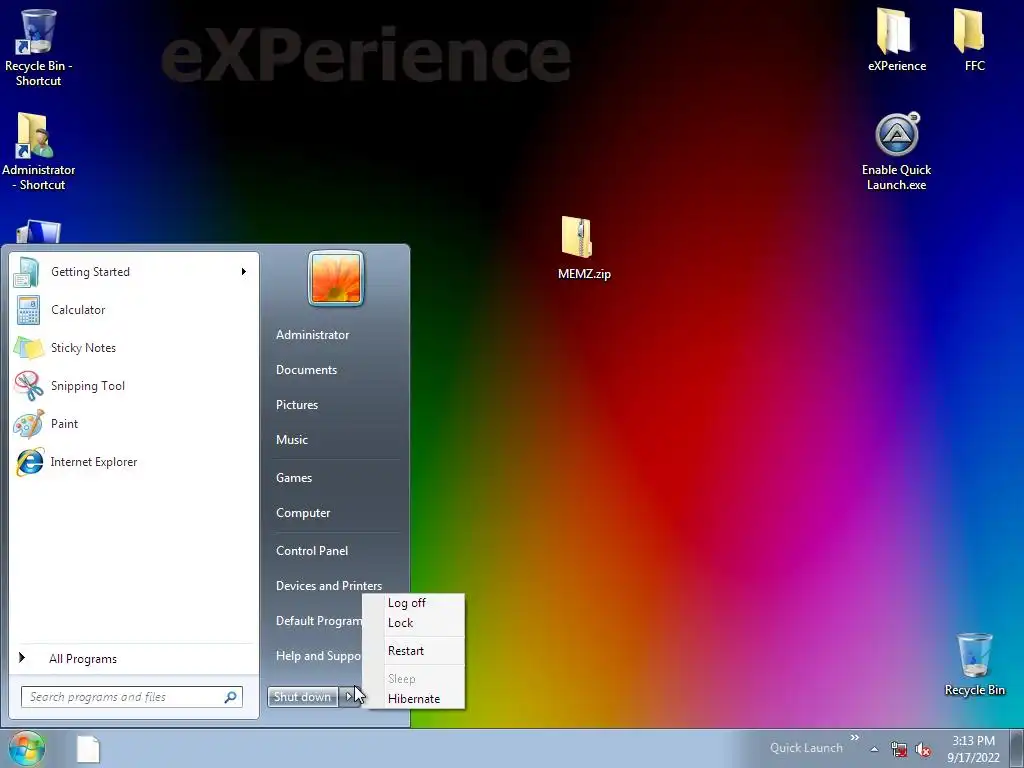Click the network tray icon
Viewport: 1024px width, 768px height.
pyautogui.click(x=899, y=749)
